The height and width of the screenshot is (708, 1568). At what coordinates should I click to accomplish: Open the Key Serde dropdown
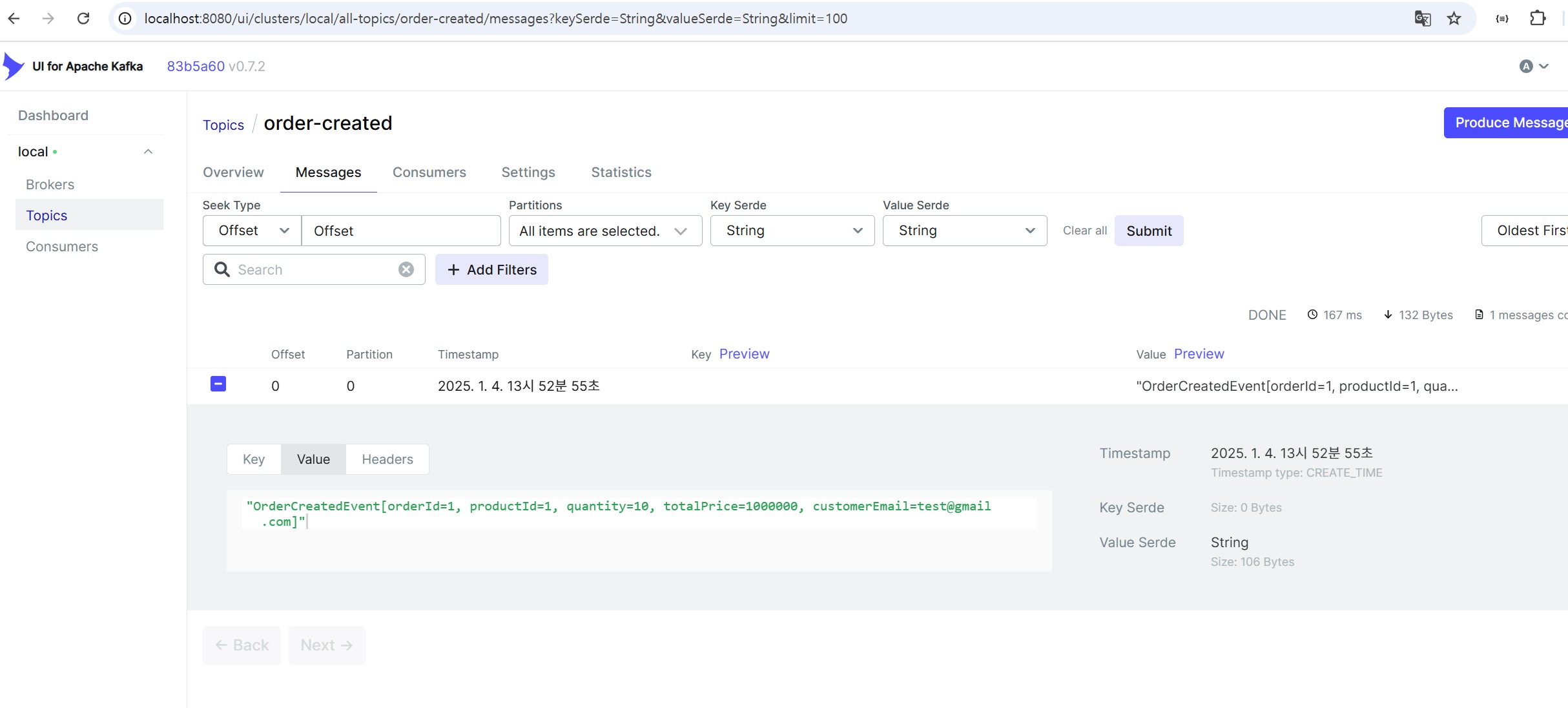click(792, 231)
